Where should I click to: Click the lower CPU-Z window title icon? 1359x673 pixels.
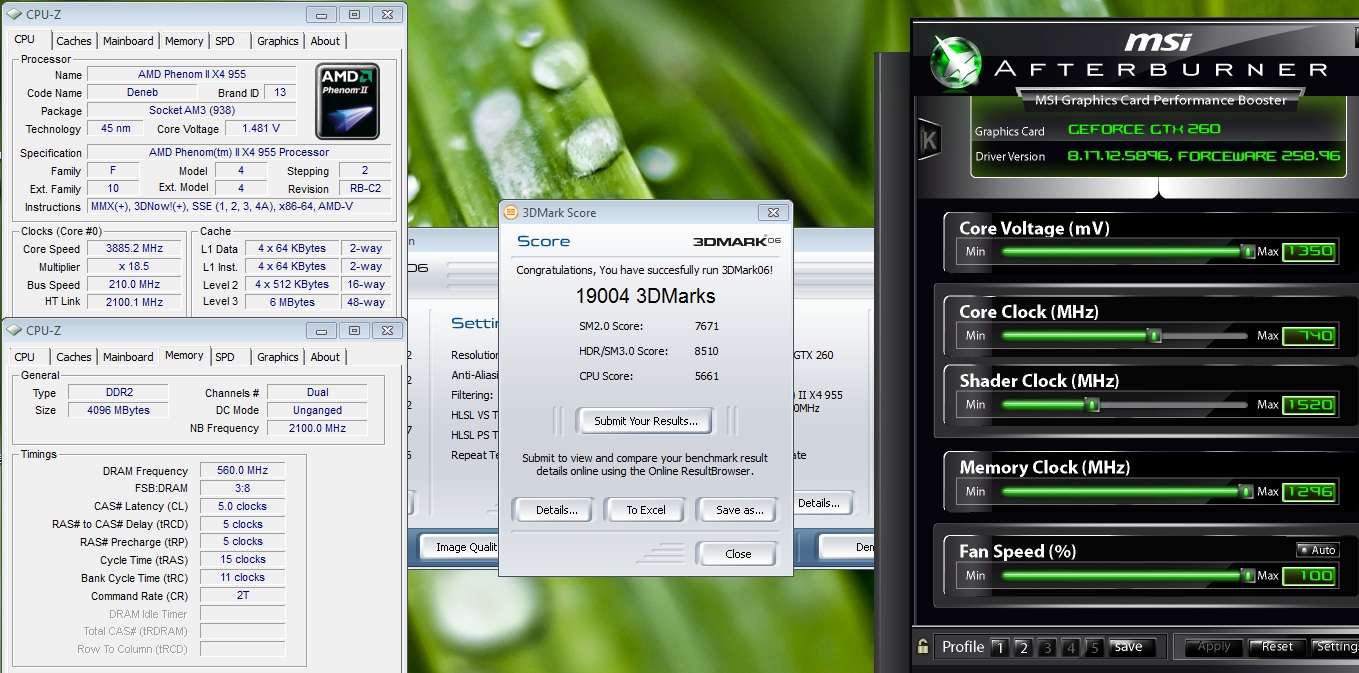[x=15, y=330]
